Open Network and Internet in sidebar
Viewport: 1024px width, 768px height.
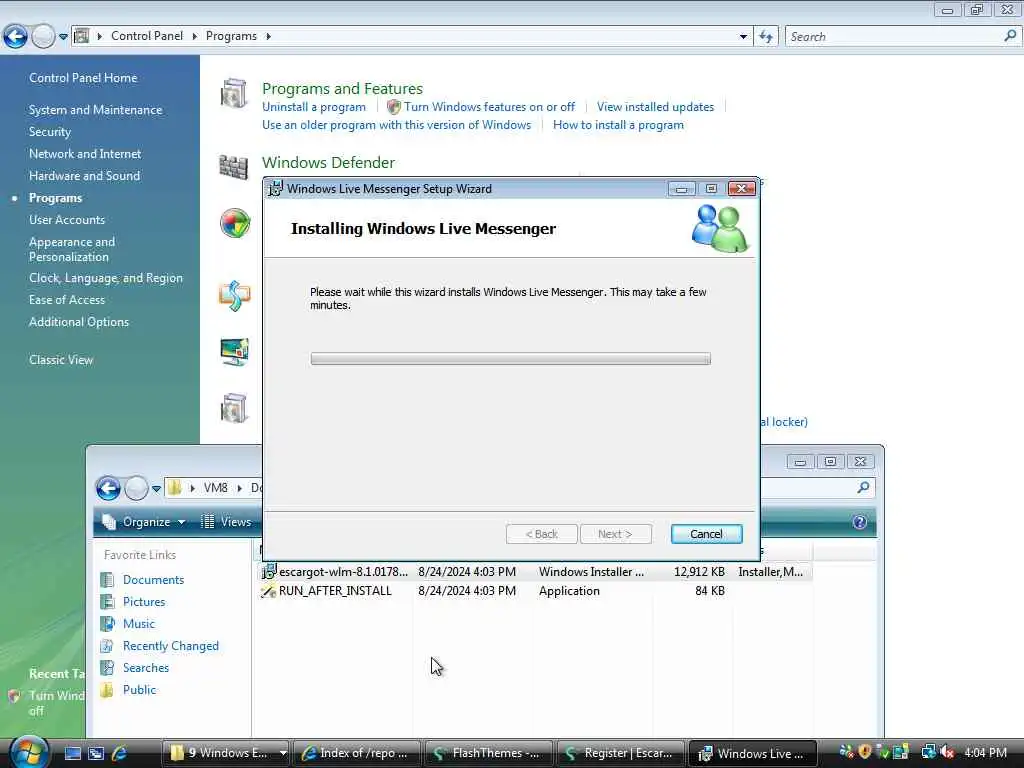coord(85,154)
